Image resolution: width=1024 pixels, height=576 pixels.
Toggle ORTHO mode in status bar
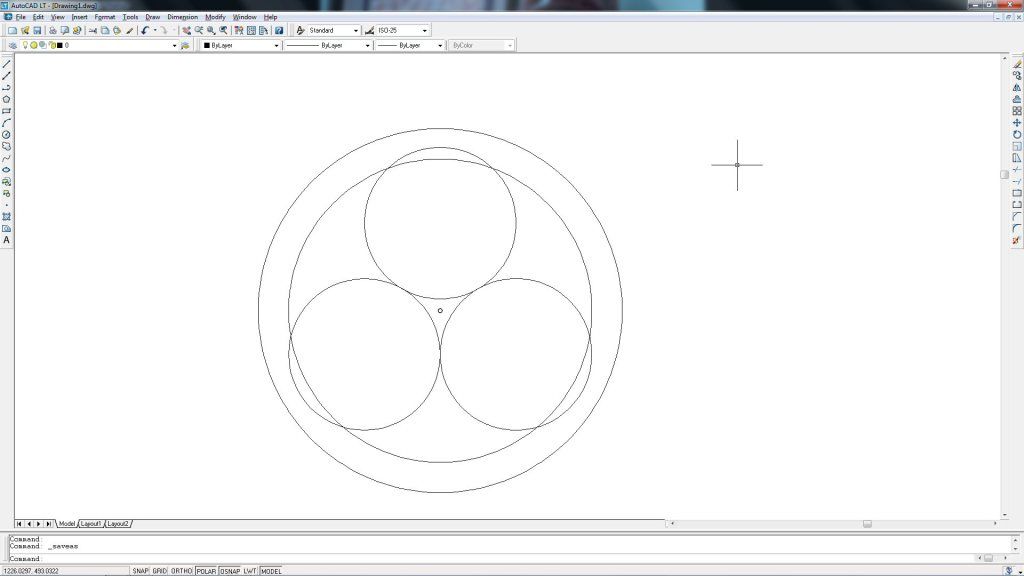(182, 571)
